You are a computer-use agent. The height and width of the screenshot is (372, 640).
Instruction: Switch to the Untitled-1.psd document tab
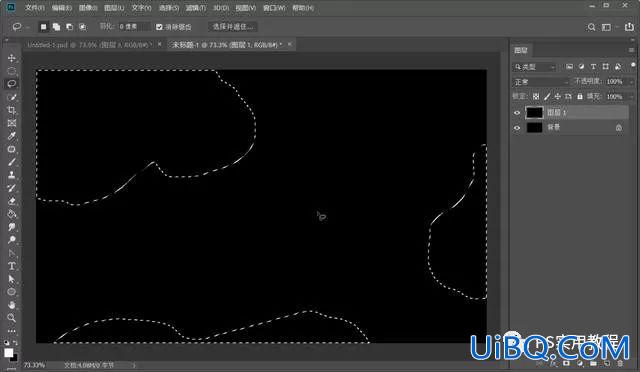89,45
